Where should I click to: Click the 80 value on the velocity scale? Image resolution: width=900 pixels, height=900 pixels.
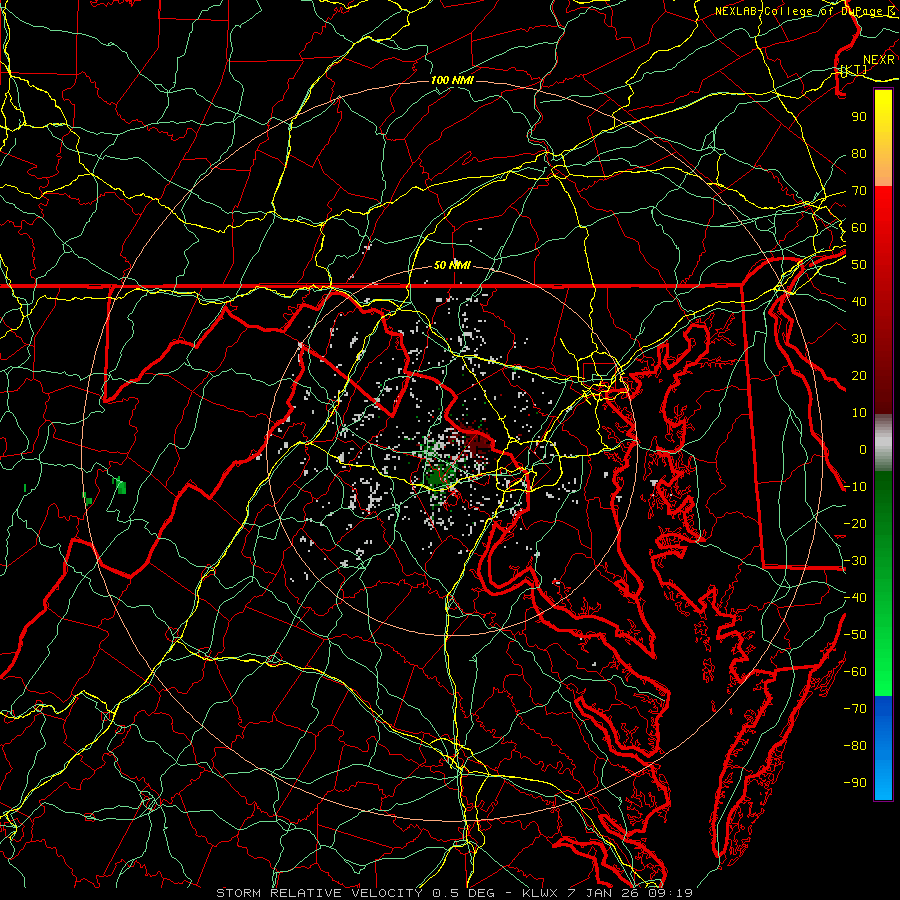pos(859,154)
